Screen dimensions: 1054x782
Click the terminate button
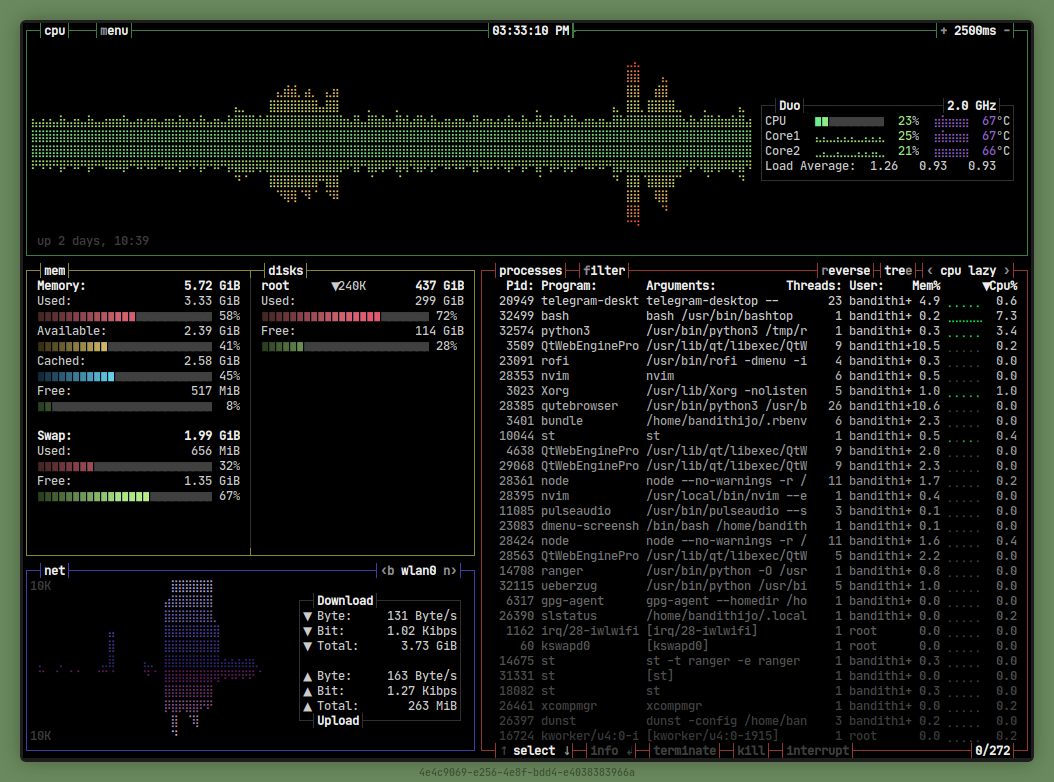(684, 751)
